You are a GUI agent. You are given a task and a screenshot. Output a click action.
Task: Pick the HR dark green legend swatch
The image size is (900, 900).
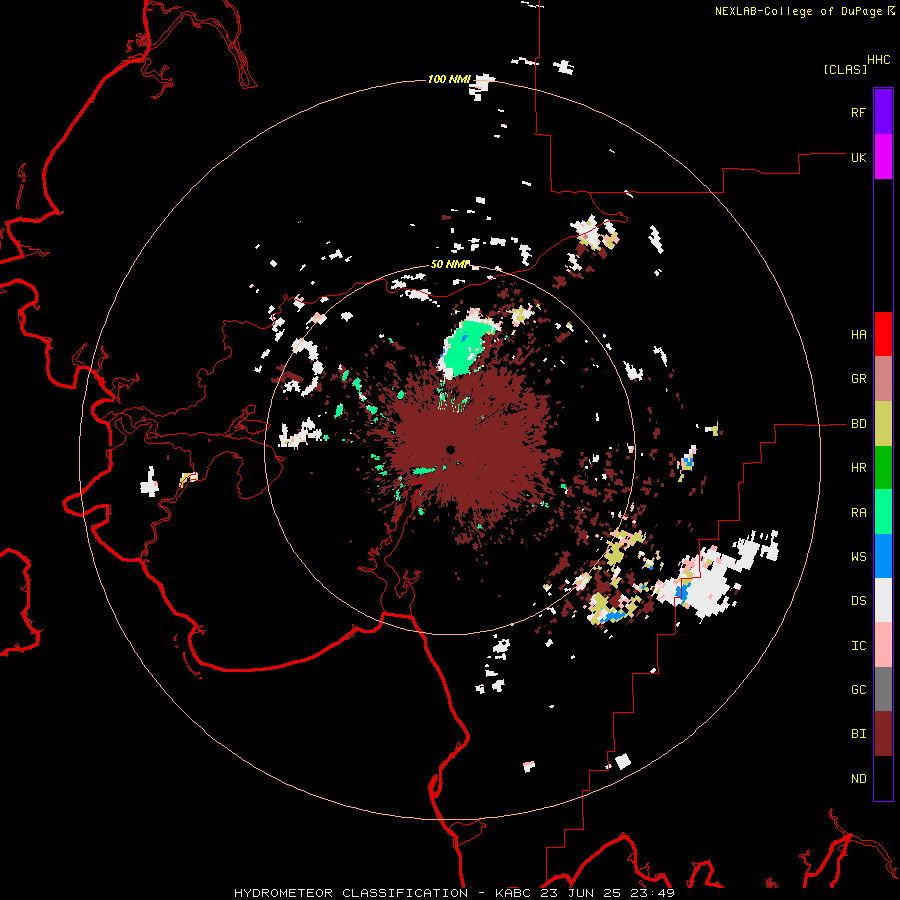coord(883,468)
